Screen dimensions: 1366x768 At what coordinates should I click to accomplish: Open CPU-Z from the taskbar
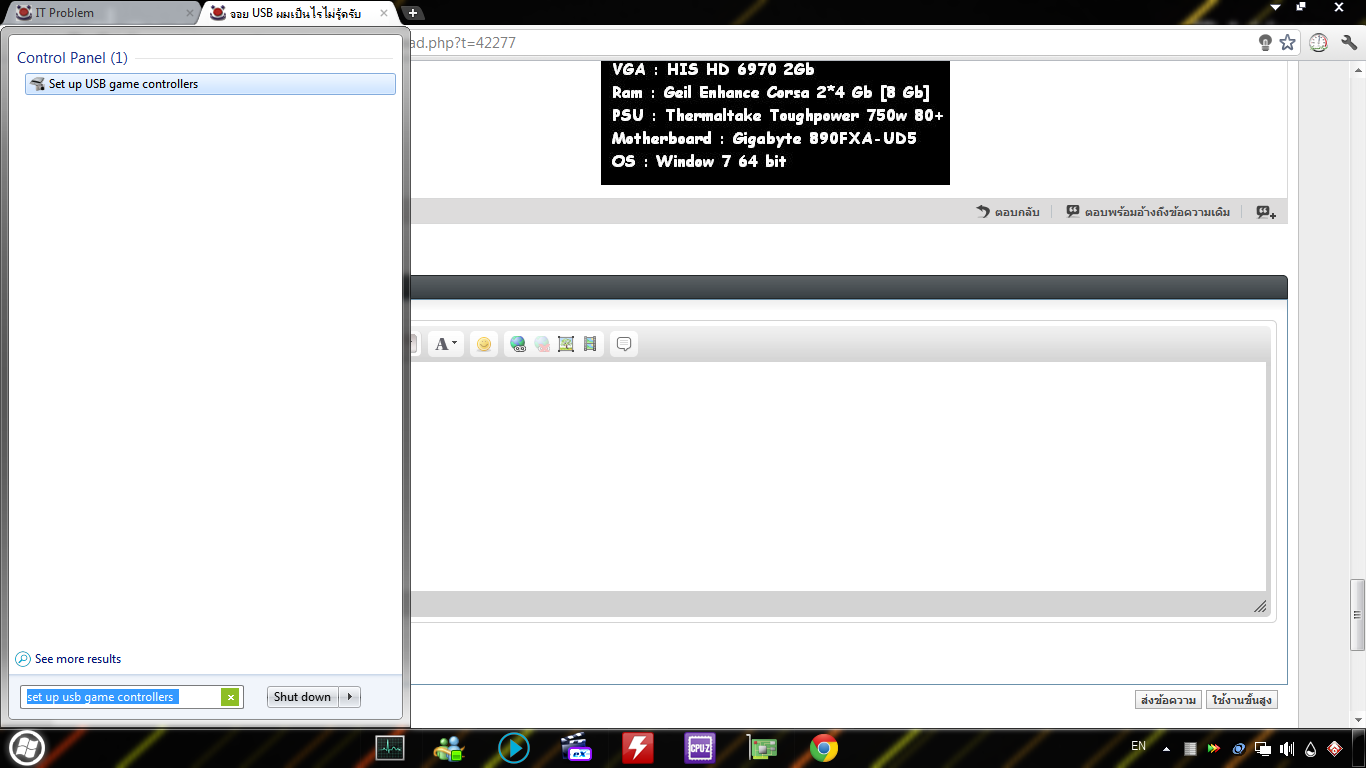[700, 747]
